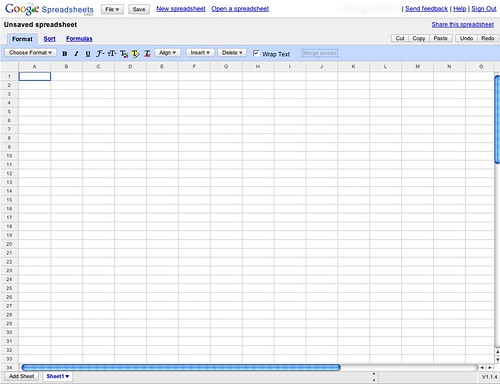Click the V1.1.4 version label
The width and height of the screenshot is (500, 384).
(x=489, y=377)
